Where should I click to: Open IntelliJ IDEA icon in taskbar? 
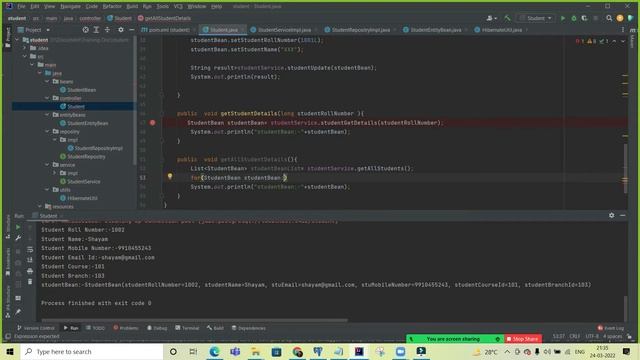coord(359,351)
